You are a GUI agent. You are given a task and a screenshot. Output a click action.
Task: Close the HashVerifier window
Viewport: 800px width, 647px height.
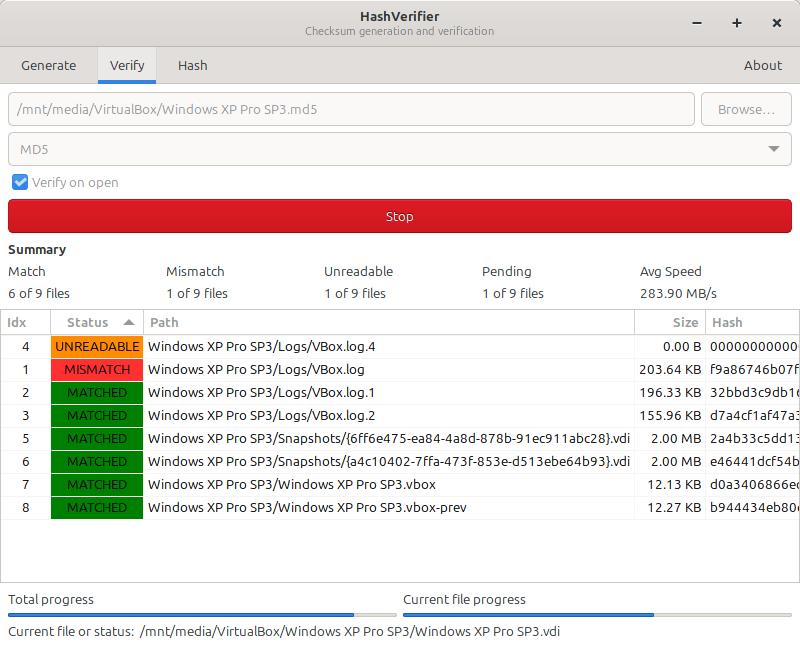tap(777, 23)
